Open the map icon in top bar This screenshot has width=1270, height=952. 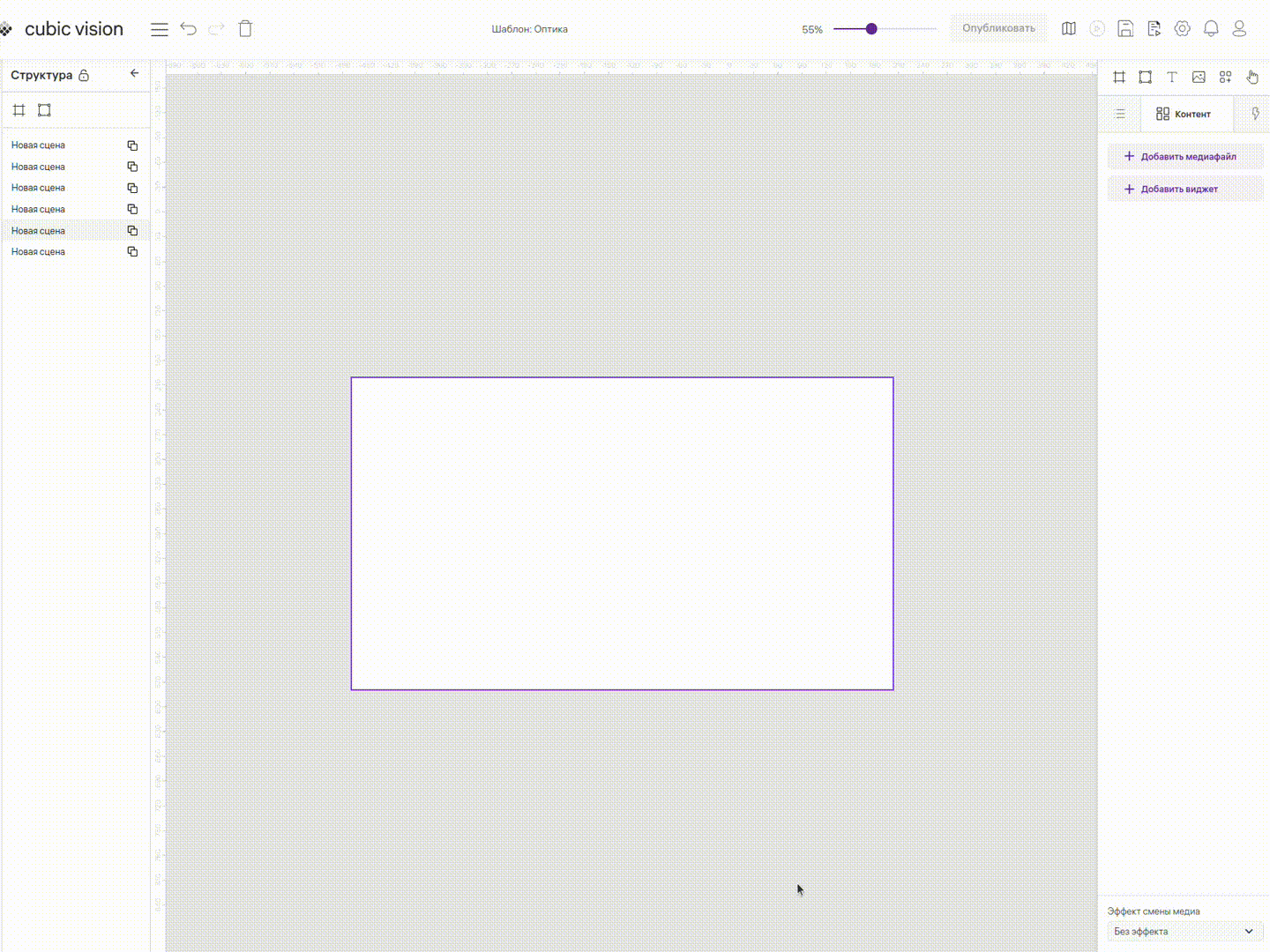coord(1069,29)
